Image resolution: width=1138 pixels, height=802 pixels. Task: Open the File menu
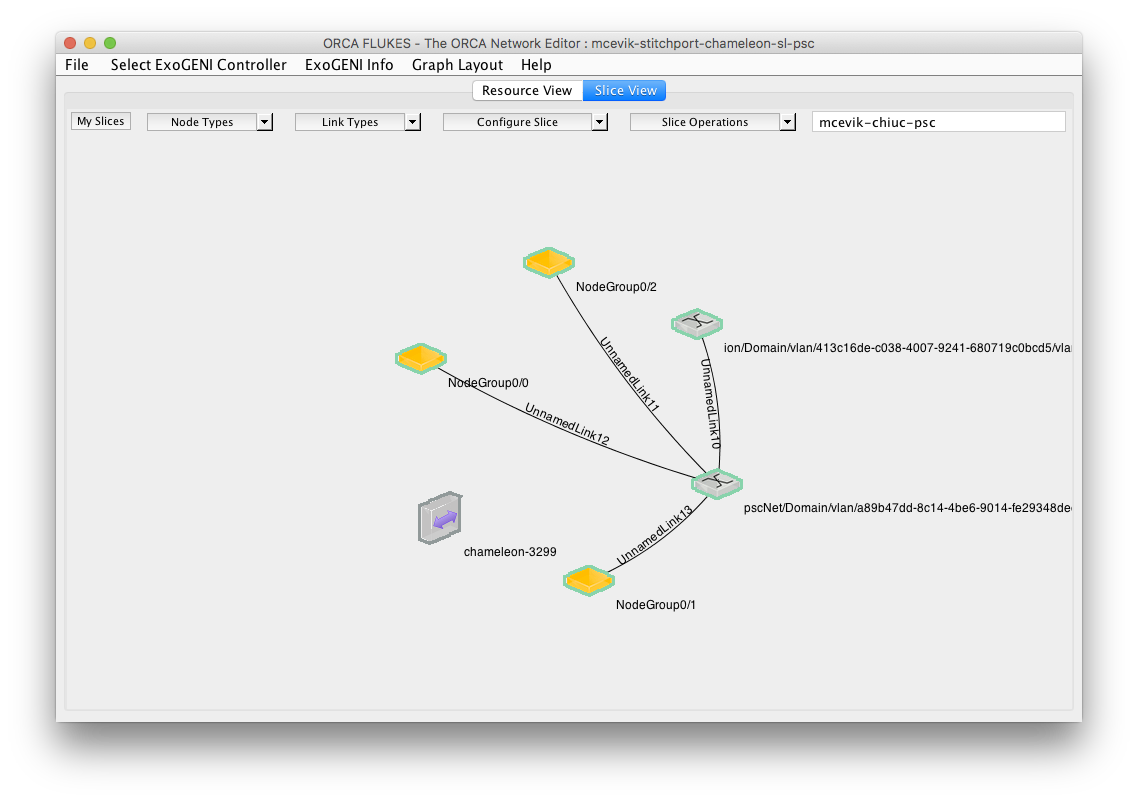coord(77,65)
